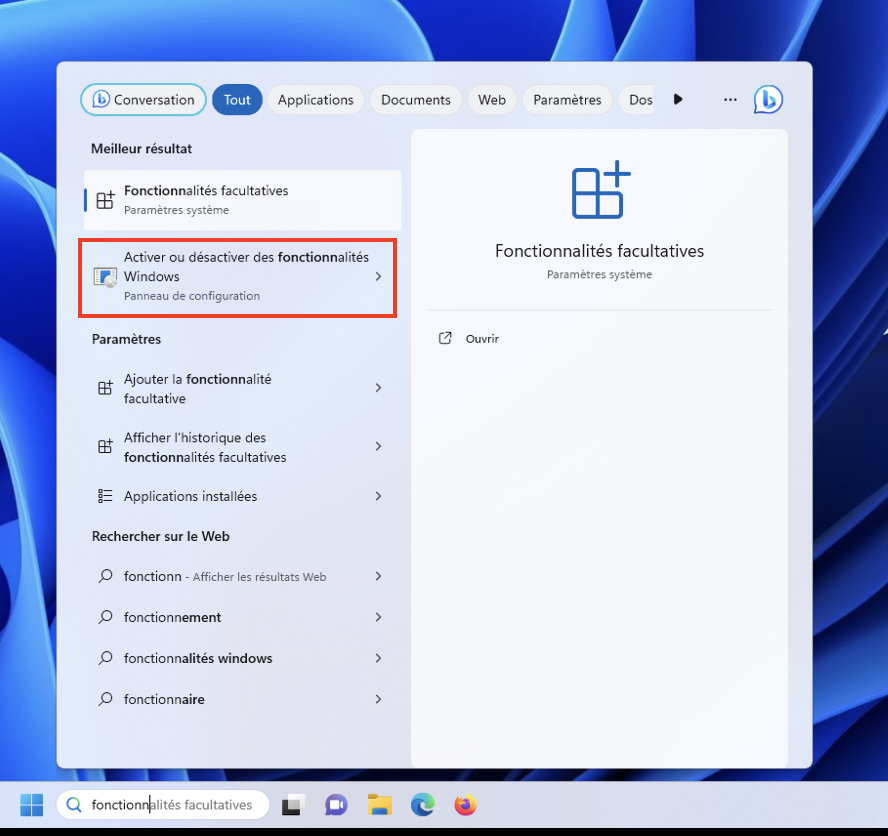The height and width of the screenshot is (836, 888).
Task: Launch the Teams Chat taskbar icon
Action: [336, 805]
